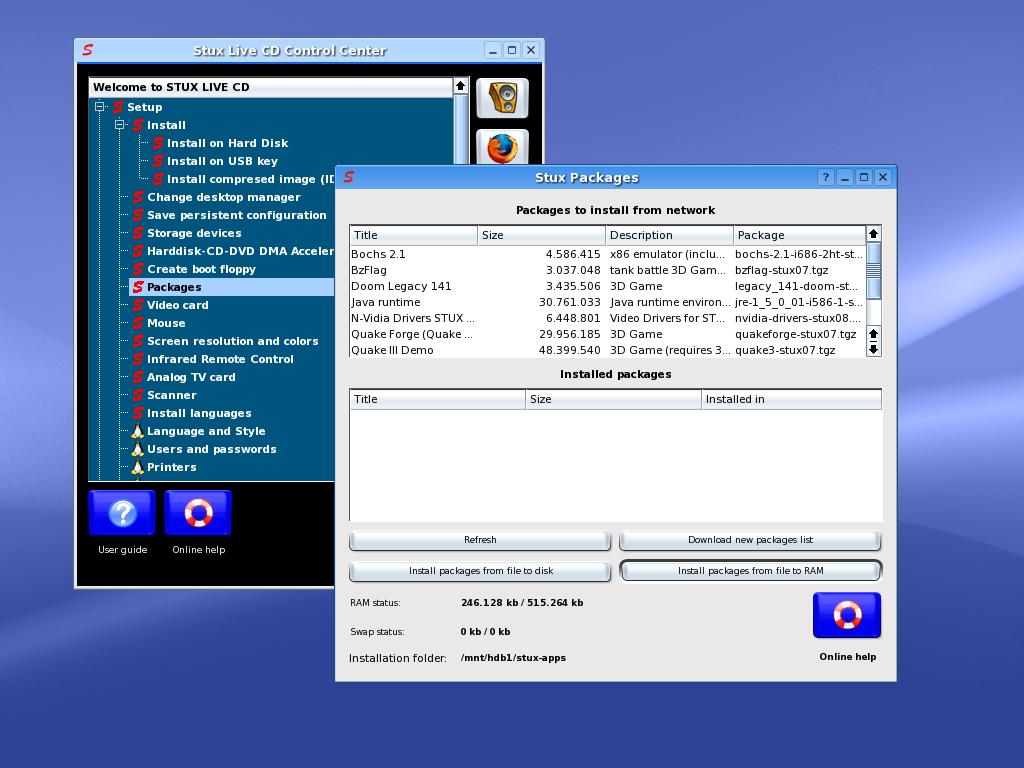Screen dimensions: 1024x768
Task: Select Change desktop manager
Action: [223, 197]
